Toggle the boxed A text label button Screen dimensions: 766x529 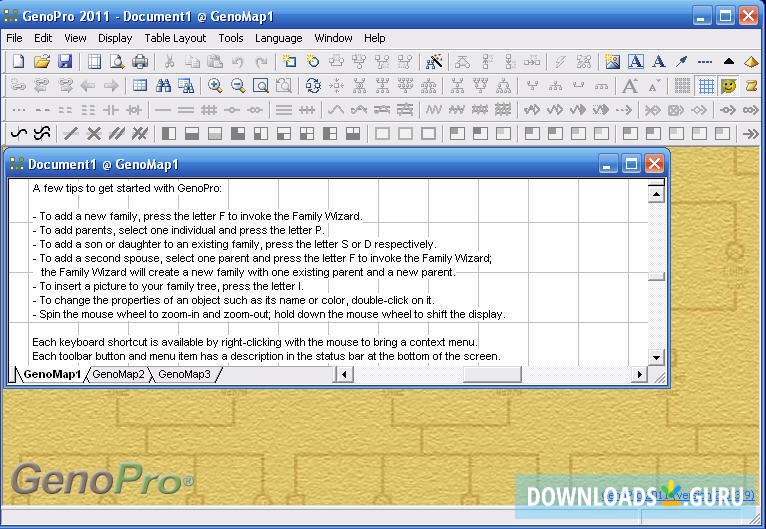(635, 62)
